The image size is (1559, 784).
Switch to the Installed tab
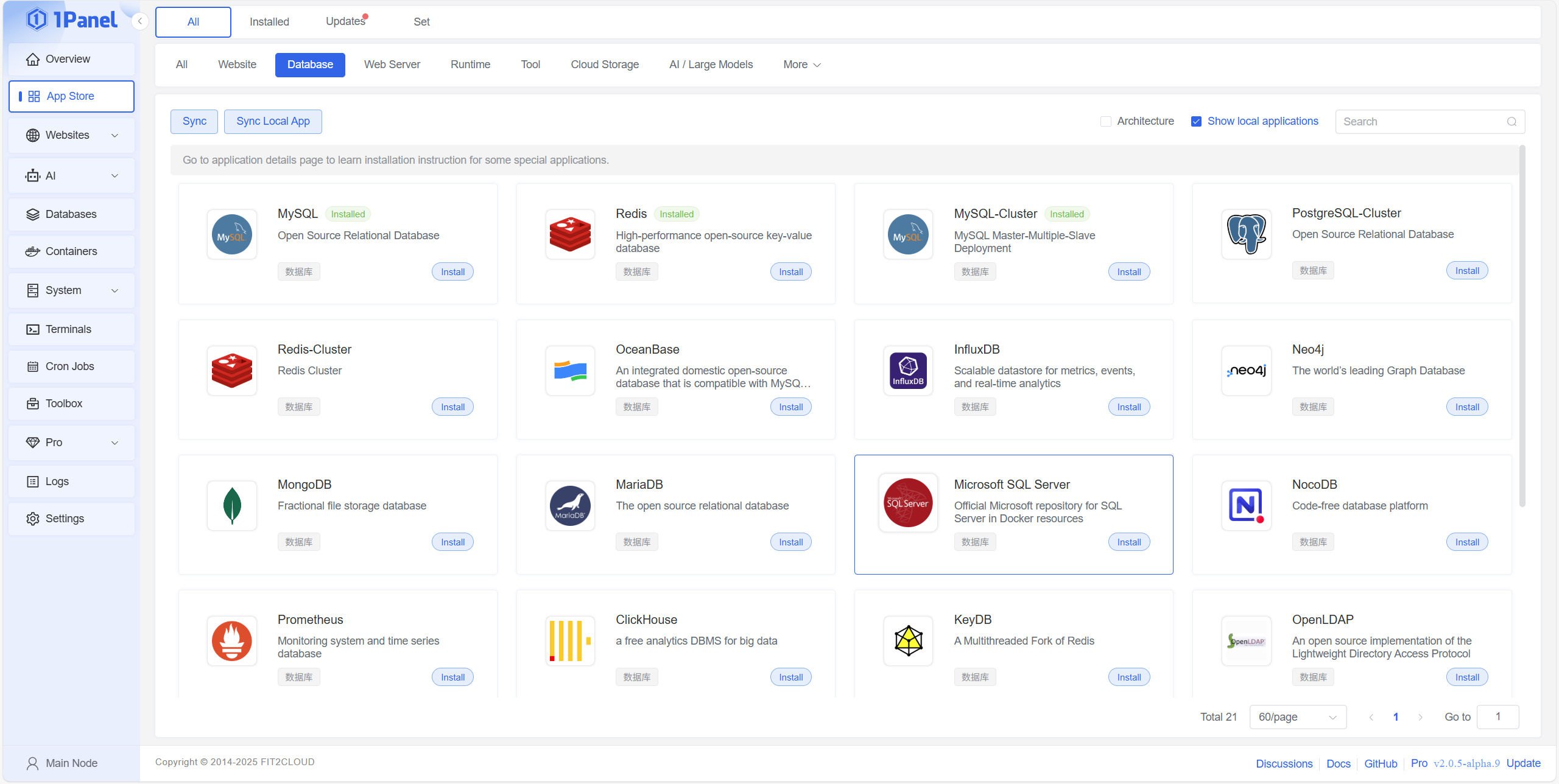pyautogui.click(x=269, y=22)
